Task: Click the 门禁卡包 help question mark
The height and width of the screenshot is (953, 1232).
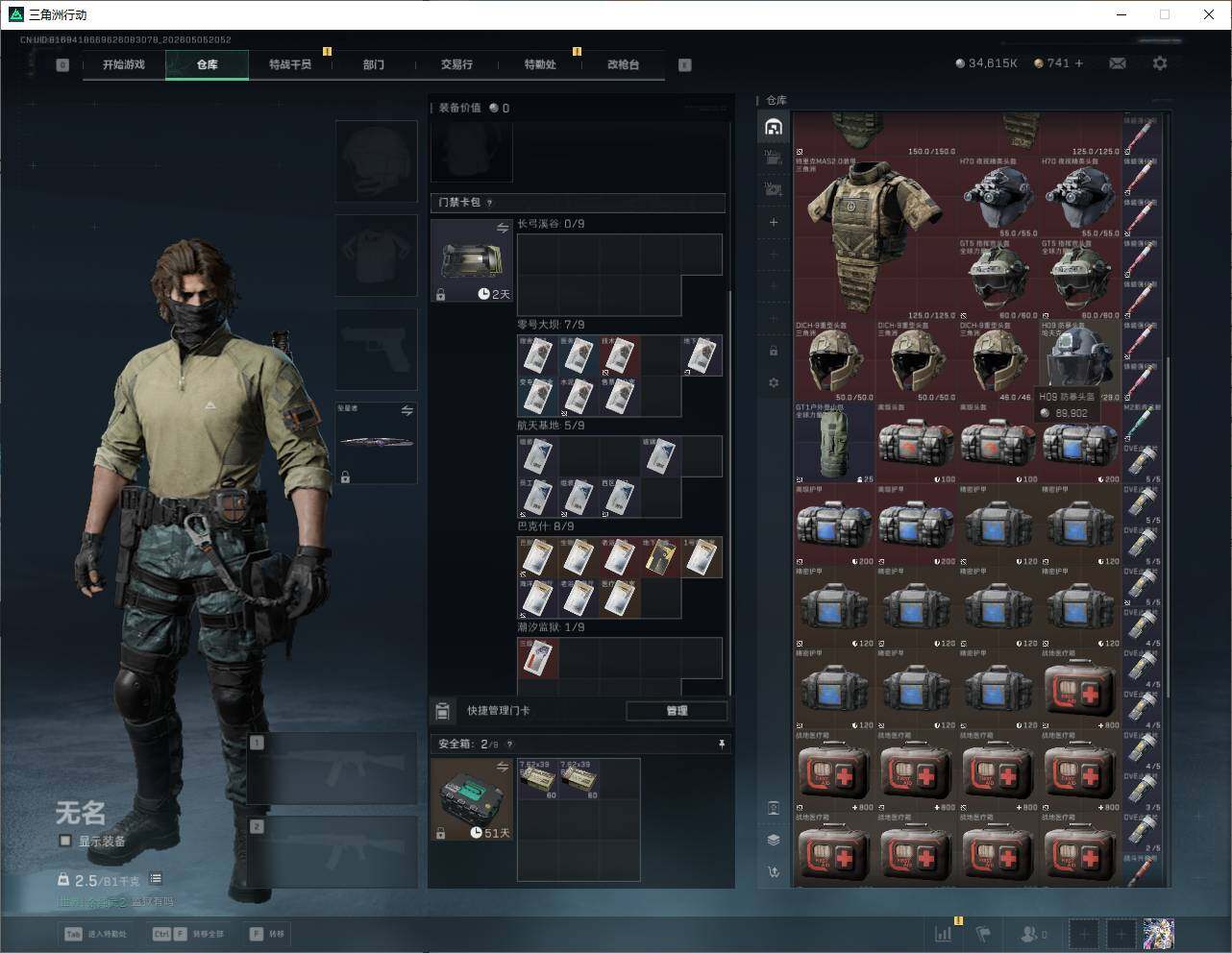Action: (x=490, y=203)
